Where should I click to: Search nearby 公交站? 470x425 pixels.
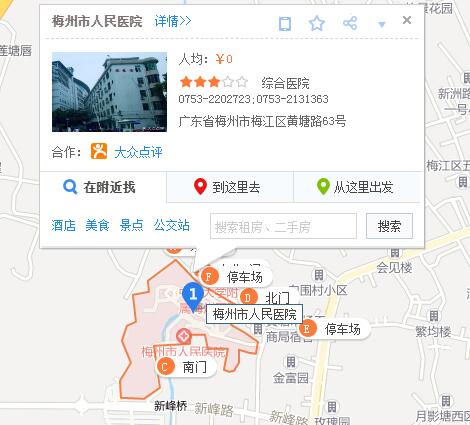172,225
